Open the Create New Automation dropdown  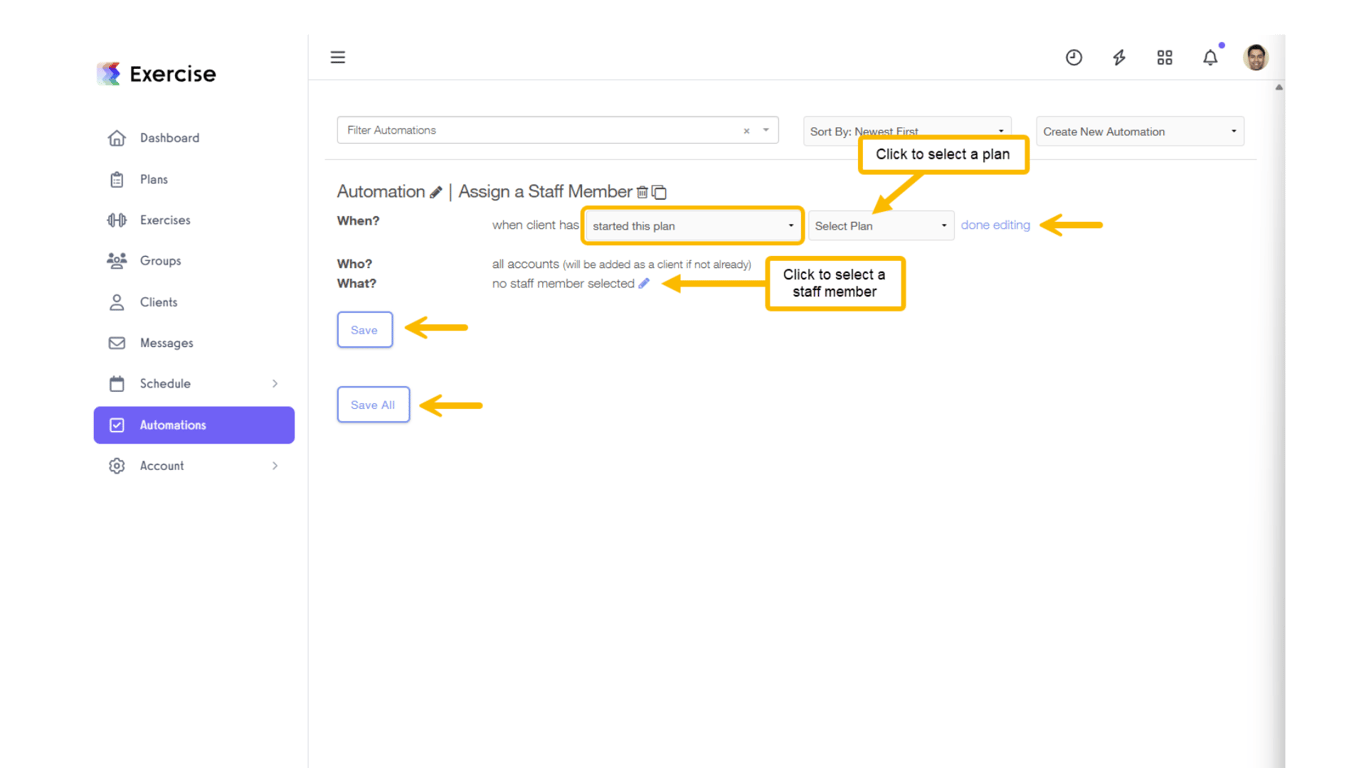(x=1139, y=131)
